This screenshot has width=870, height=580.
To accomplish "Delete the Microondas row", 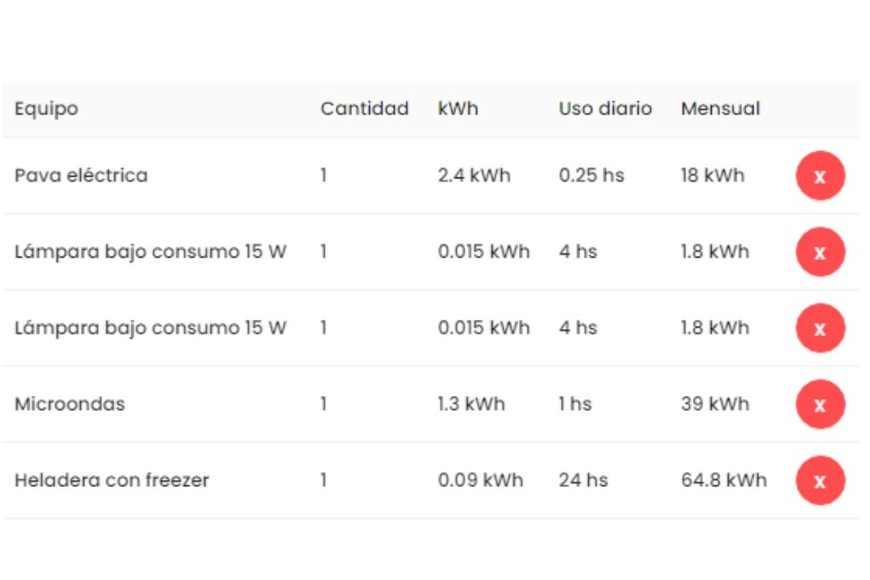I will pos(820,404).
